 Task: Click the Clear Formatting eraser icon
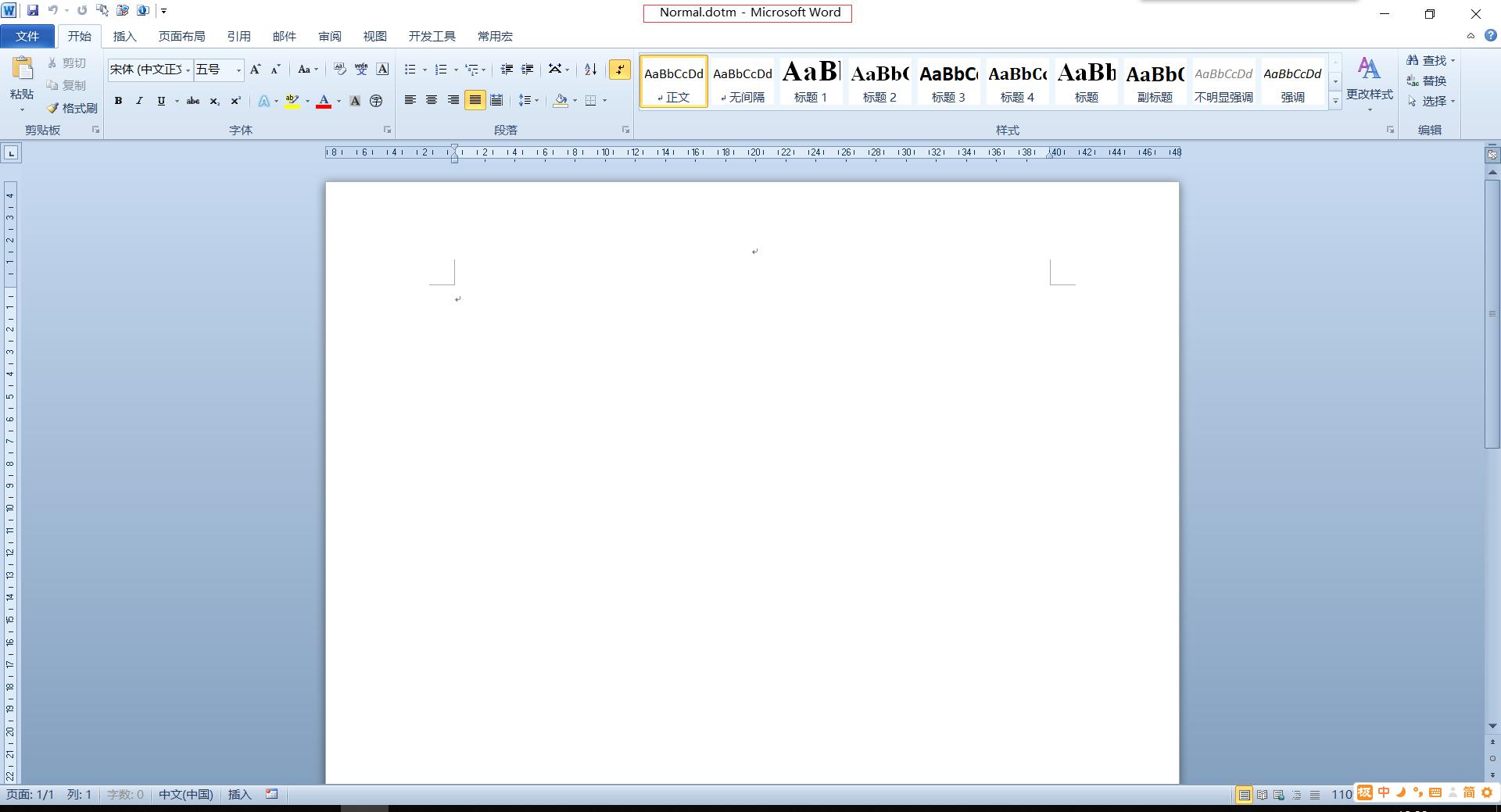[x=339, y=70]
